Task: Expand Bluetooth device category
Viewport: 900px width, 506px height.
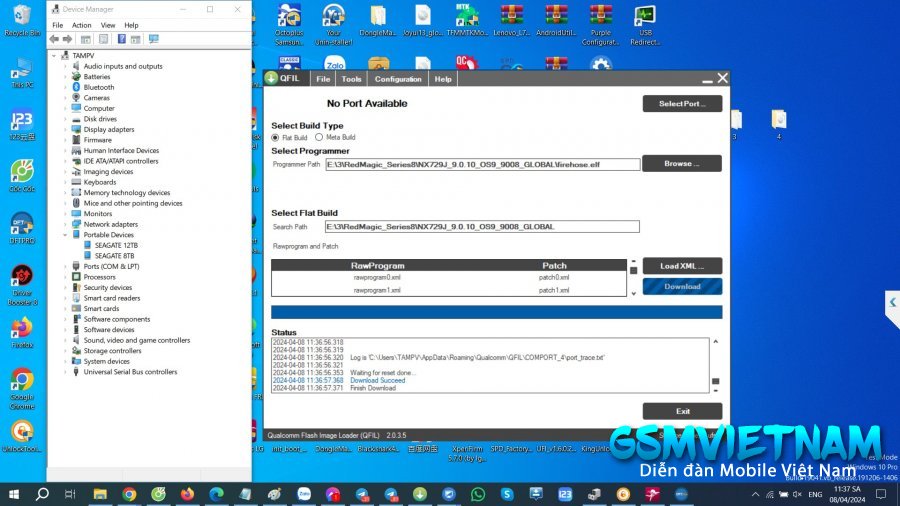Action: tap(65, 87)
